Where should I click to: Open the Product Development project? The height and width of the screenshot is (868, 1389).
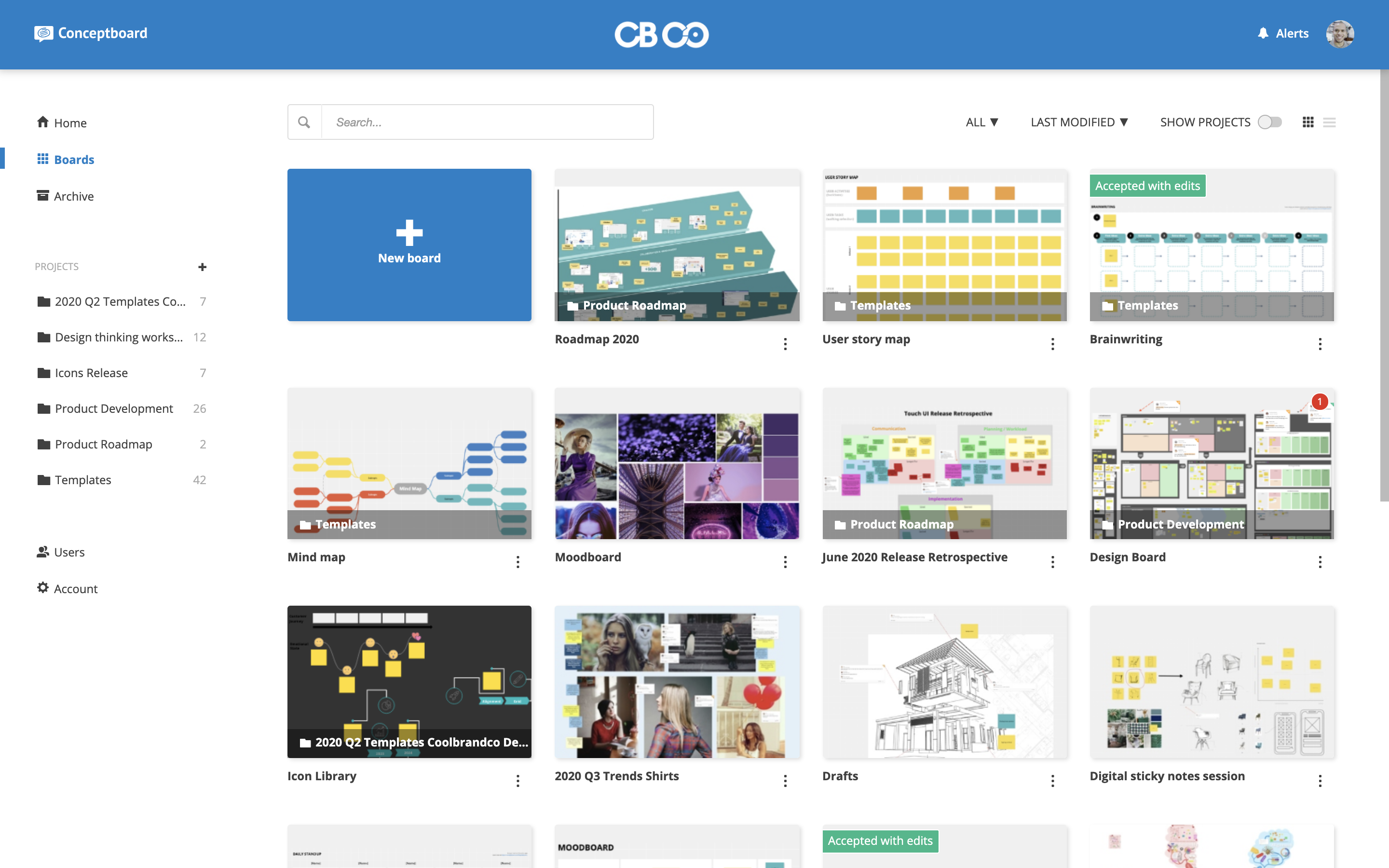[113, 407]
